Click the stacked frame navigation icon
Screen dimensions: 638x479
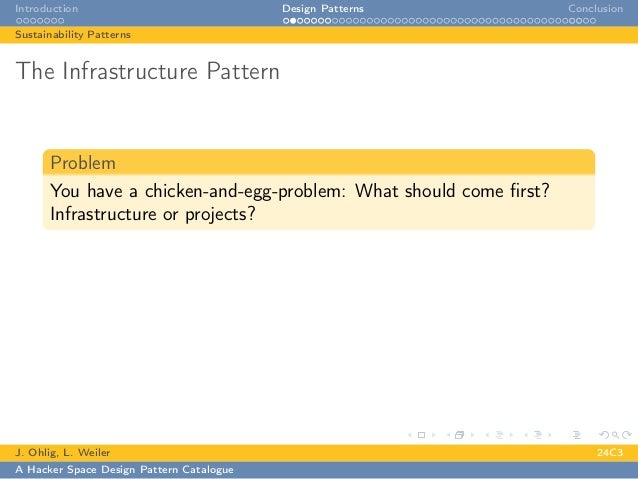coord(459,435)
